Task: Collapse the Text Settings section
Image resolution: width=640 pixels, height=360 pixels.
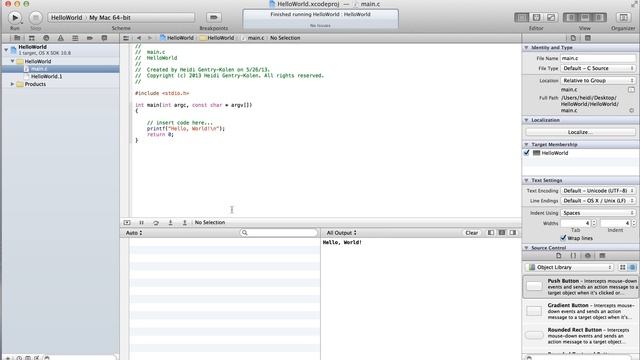Action: [x=526, y=180]
